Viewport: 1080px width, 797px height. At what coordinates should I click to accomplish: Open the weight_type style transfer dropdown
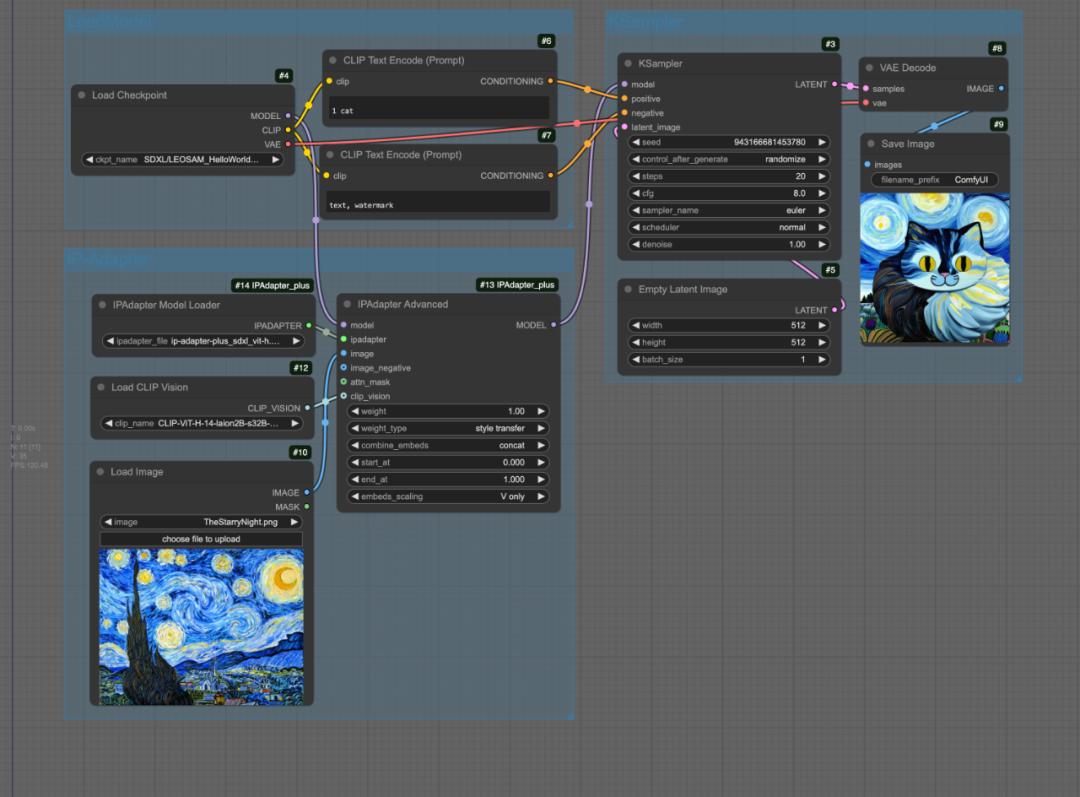pos(448,428)
